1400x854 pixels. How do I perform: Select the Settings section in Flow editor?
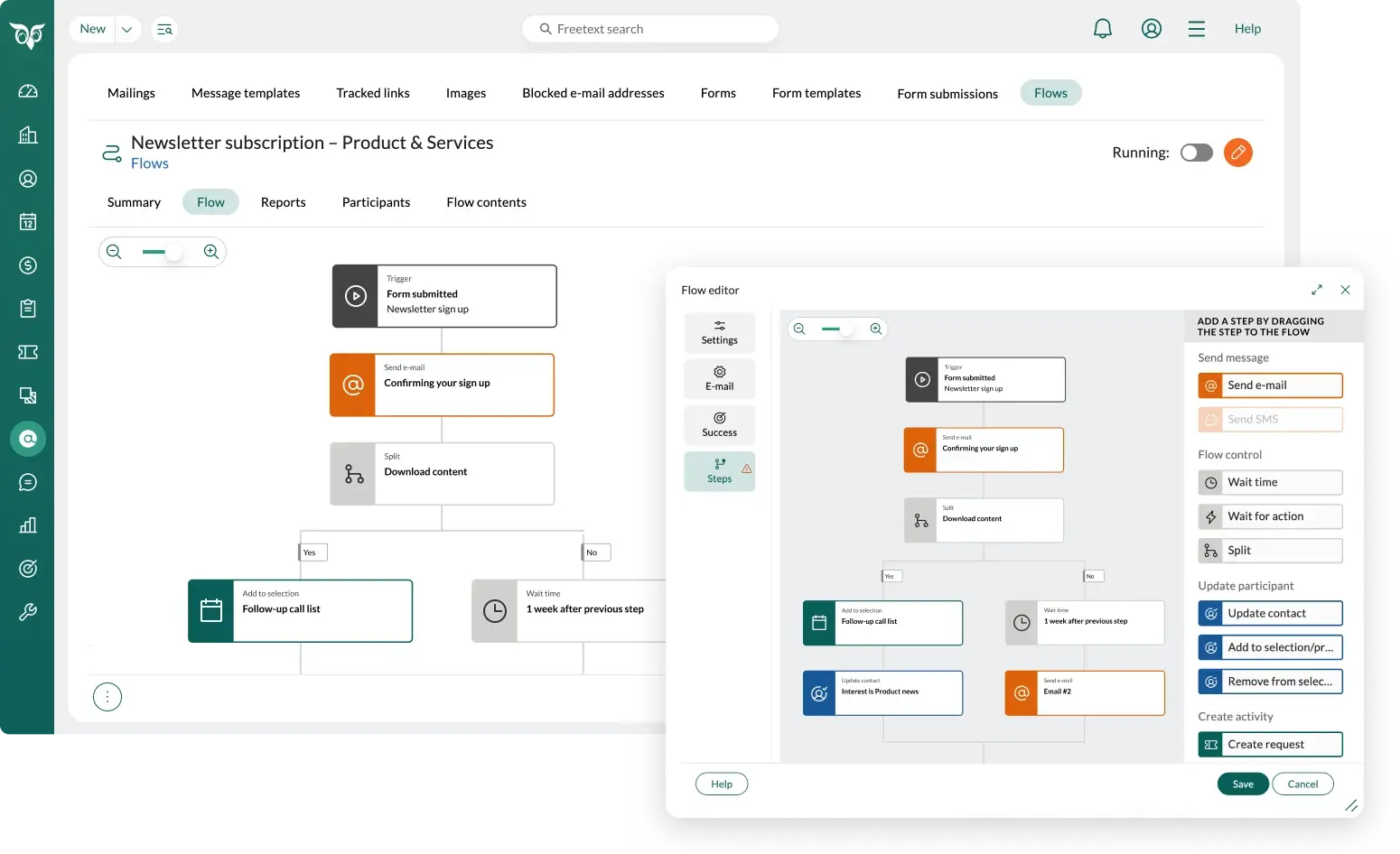pos(719,332)
